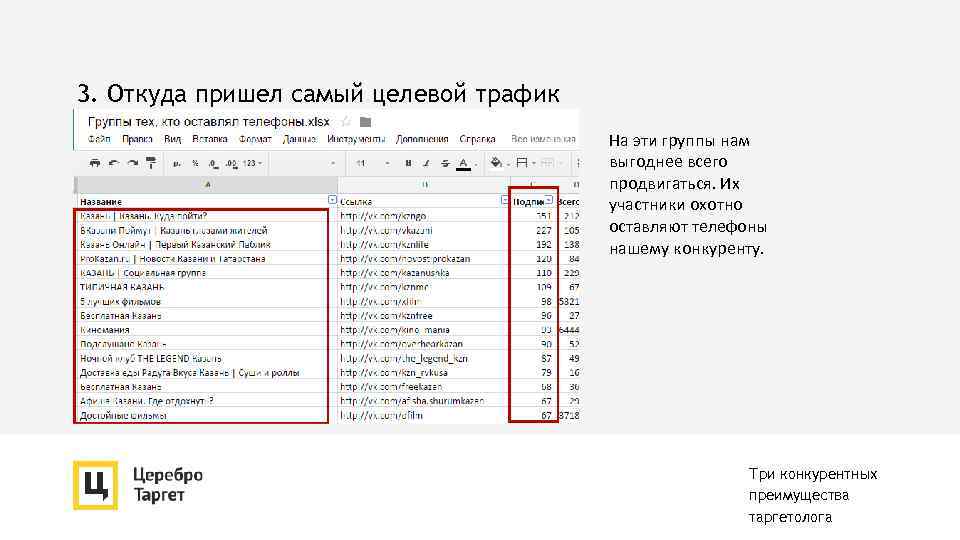960x540 pixels.
Task: Apply percent number format
Action: coord(195,163)
